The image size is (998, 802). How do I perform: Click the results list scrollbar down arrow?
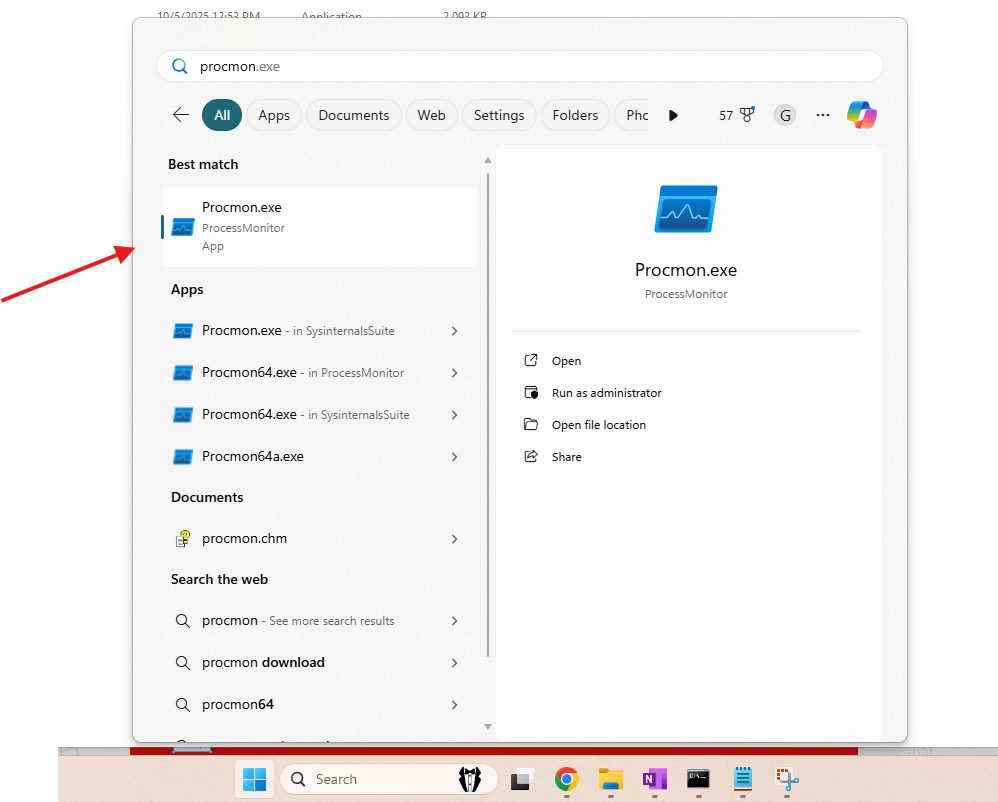pyautogui.click(x=488, y=726)
